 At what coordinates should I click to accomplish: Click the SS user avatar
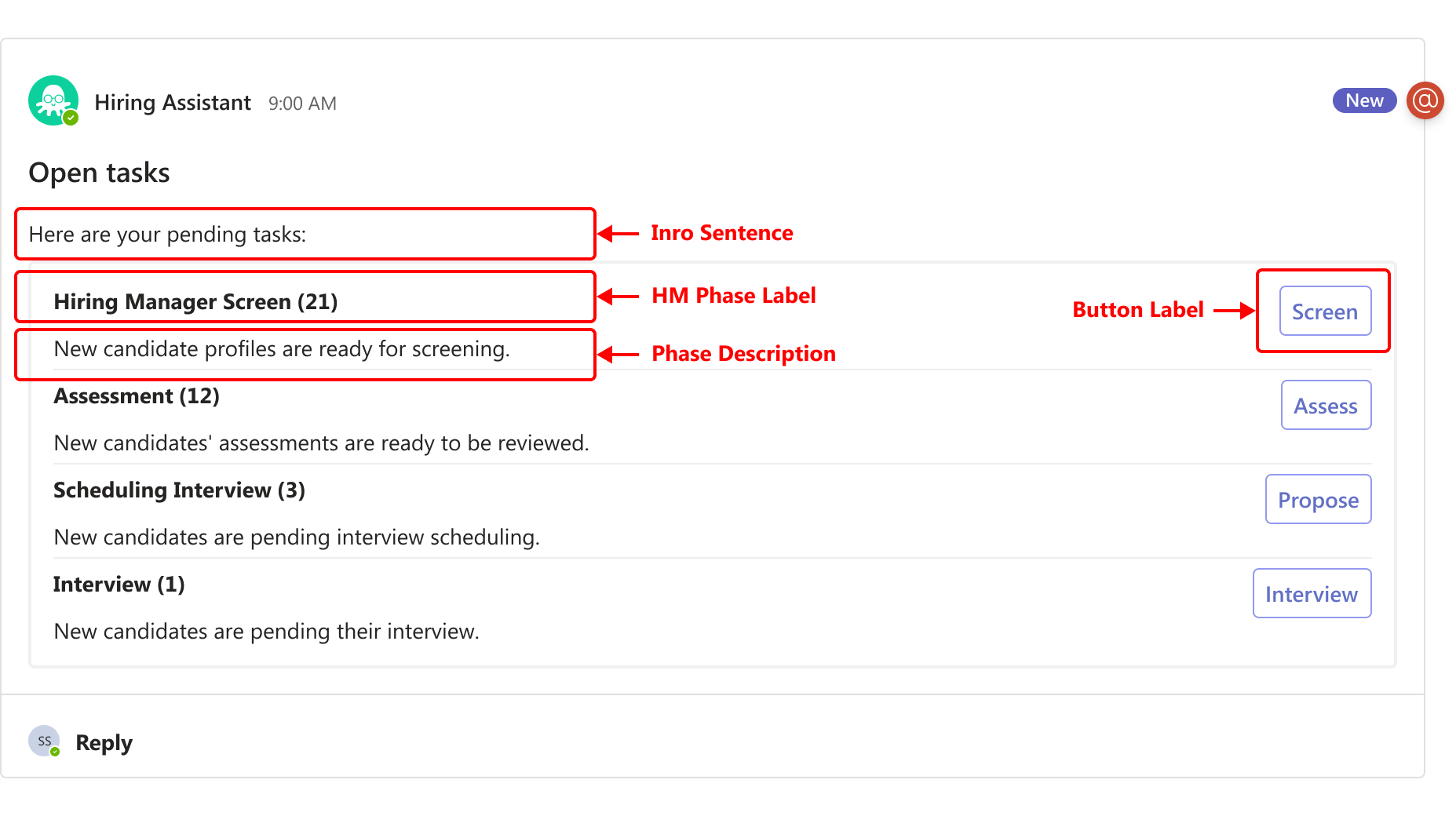[44, 741]
